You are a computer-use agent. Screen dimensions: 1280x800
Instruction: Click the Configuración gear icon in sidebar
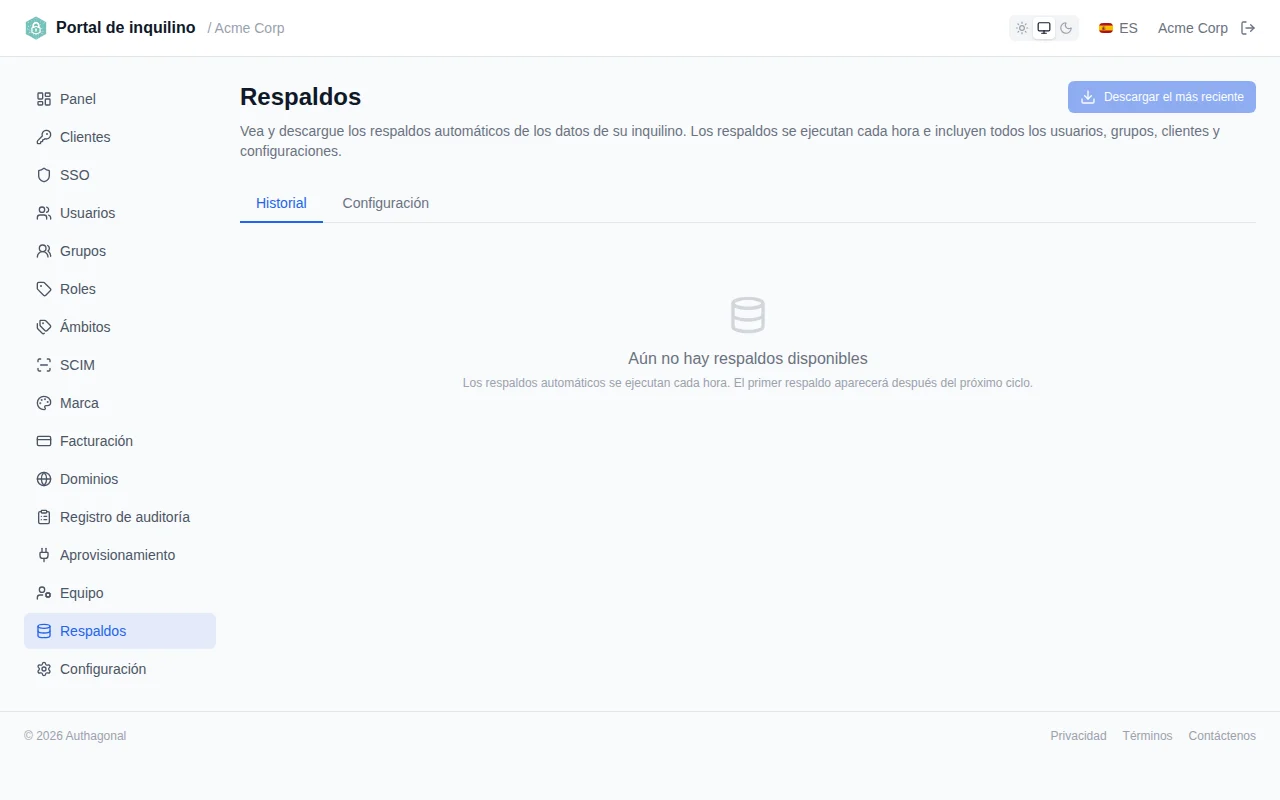[44, 669]
